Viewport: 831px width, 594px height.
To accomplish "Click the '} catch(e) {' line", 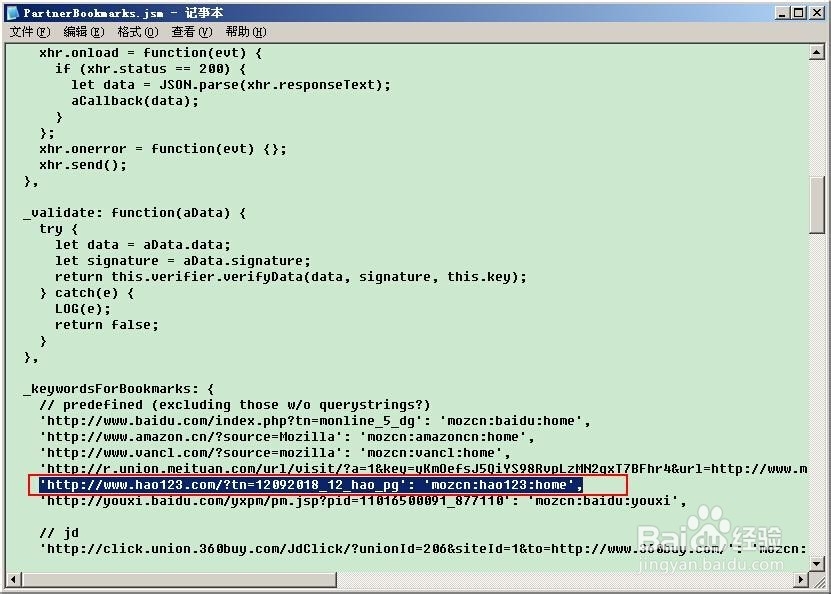I will click(86, 293).
